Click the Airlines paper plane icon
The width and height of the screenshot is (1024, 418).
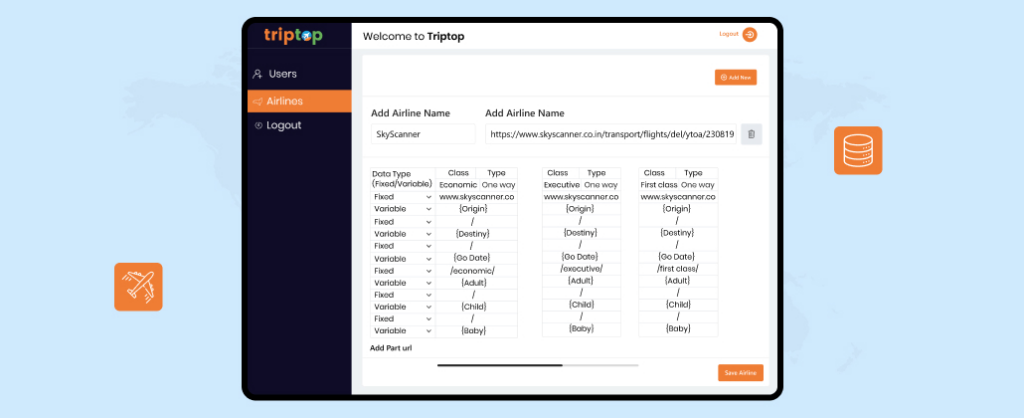(258, 101)
